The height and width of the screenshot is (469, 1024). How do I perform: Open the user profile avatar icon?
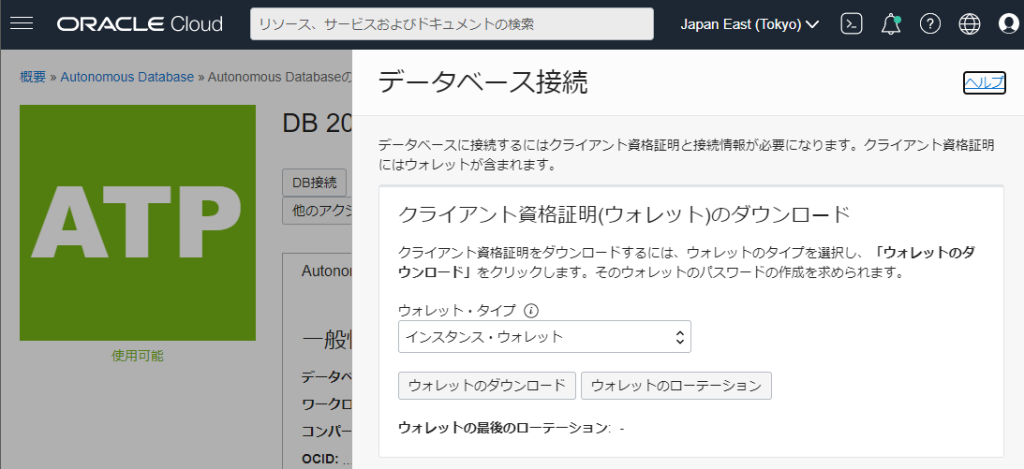(1009, 24)
